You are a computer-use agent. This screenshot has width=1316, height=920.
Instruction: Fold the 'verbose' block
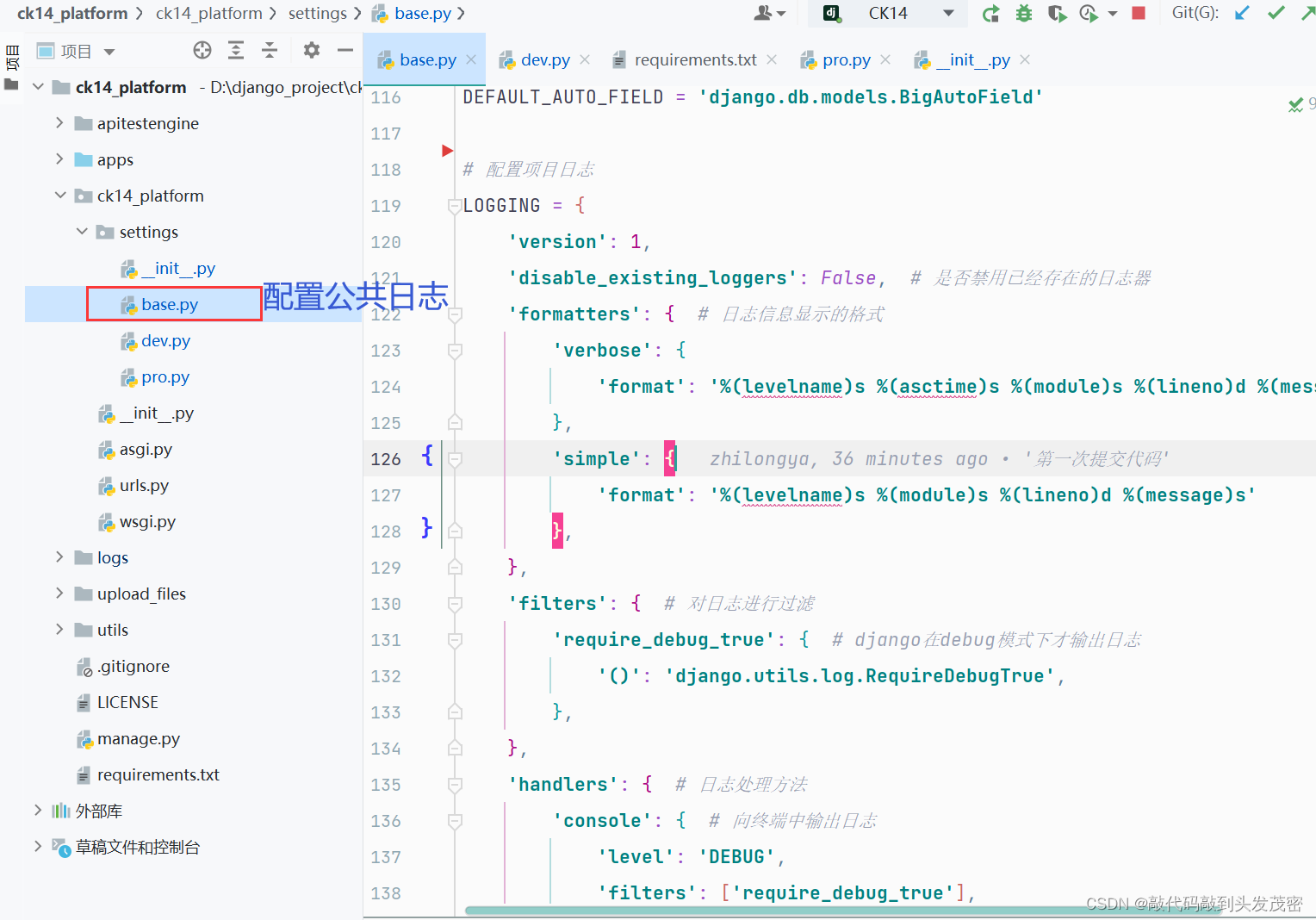coord(455,351)
